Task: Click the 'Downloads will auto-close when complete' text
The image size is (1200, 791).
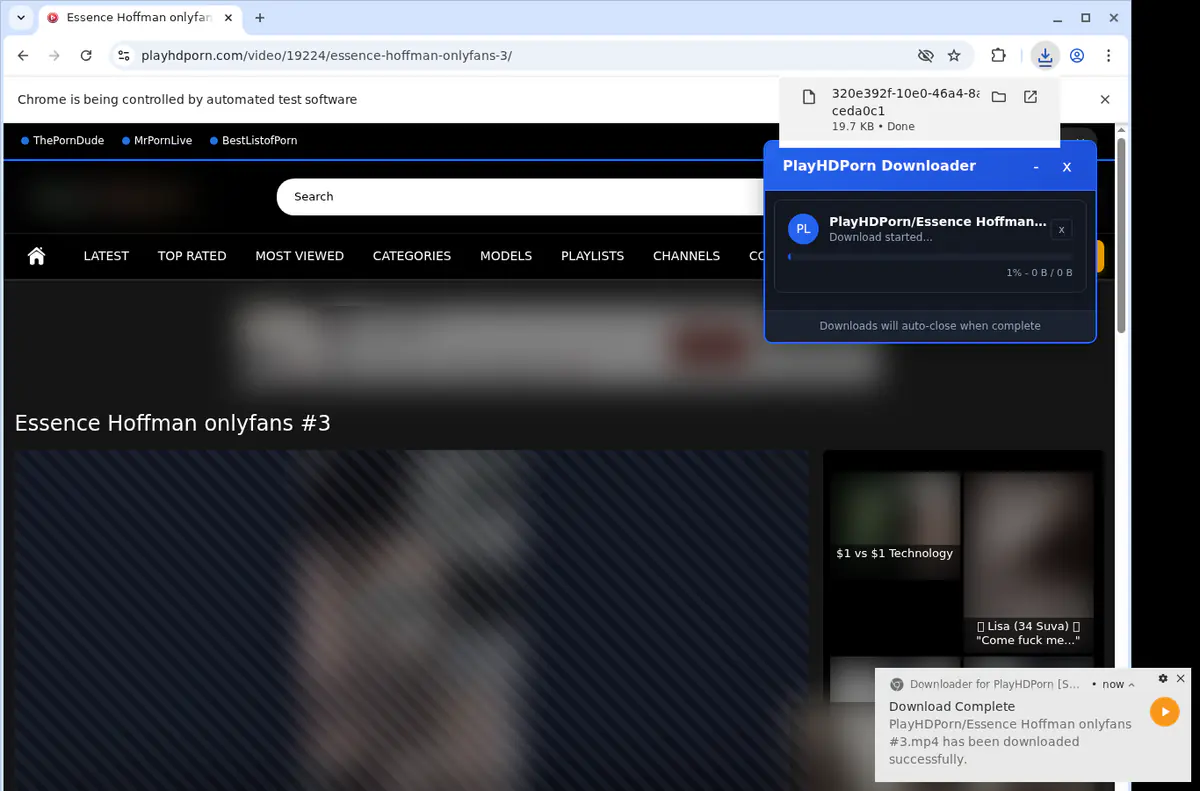Action: (930, 326)
